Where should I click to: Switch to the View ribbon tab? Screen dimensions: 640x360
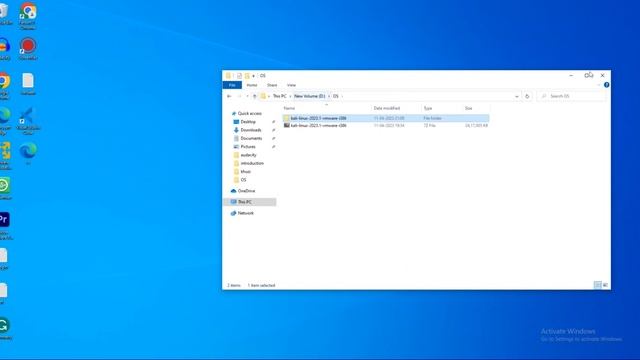pyautogui.click(x=291, y=85)
